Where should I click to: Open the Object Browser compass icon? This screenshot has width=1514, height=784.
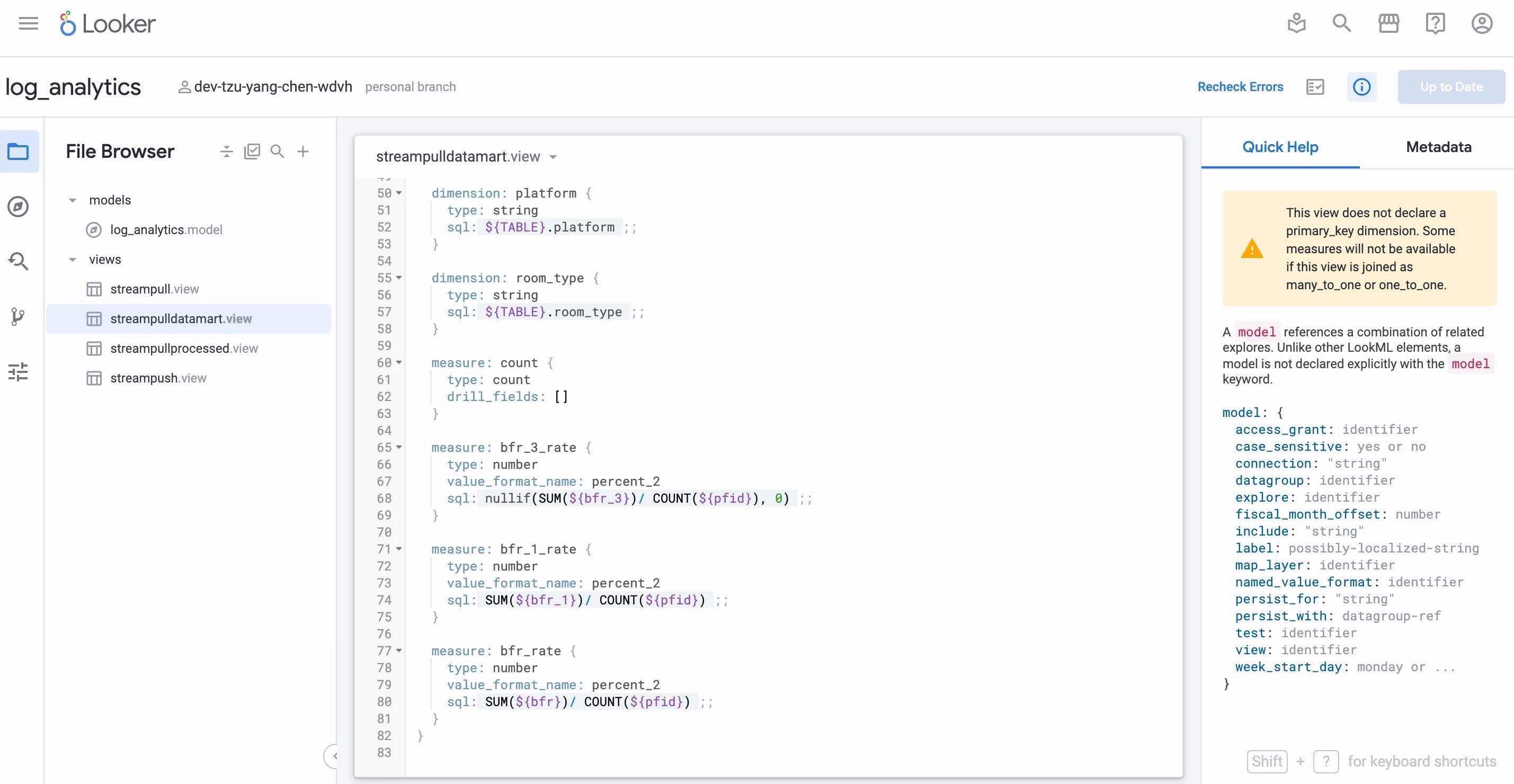18,206
